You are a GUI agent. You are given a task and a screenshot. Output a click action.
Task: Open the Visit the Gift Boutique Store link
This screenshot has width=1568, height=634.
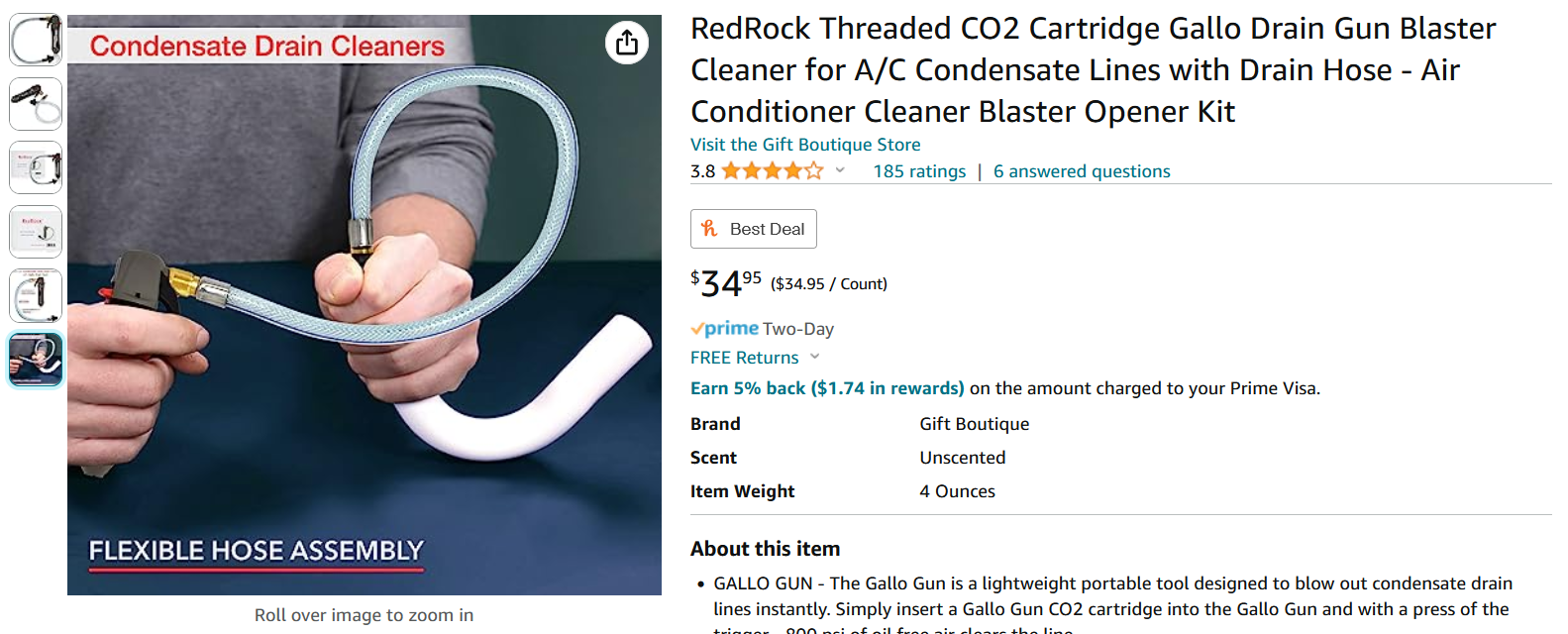[x=805, y=145]
